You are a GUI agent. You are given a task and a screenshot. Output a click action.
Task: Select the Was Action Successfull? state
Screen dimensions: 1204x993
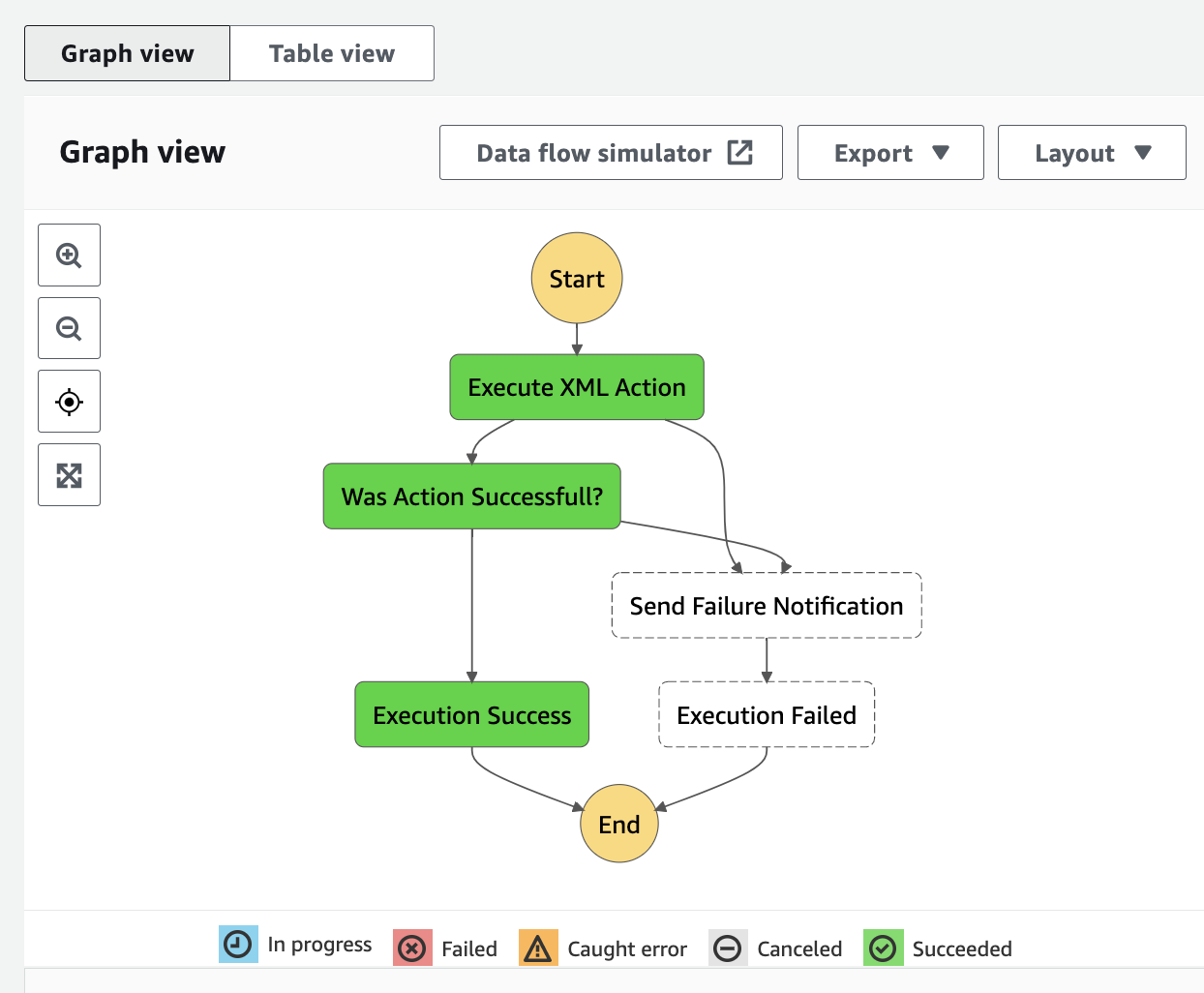(x=472, y=496)
